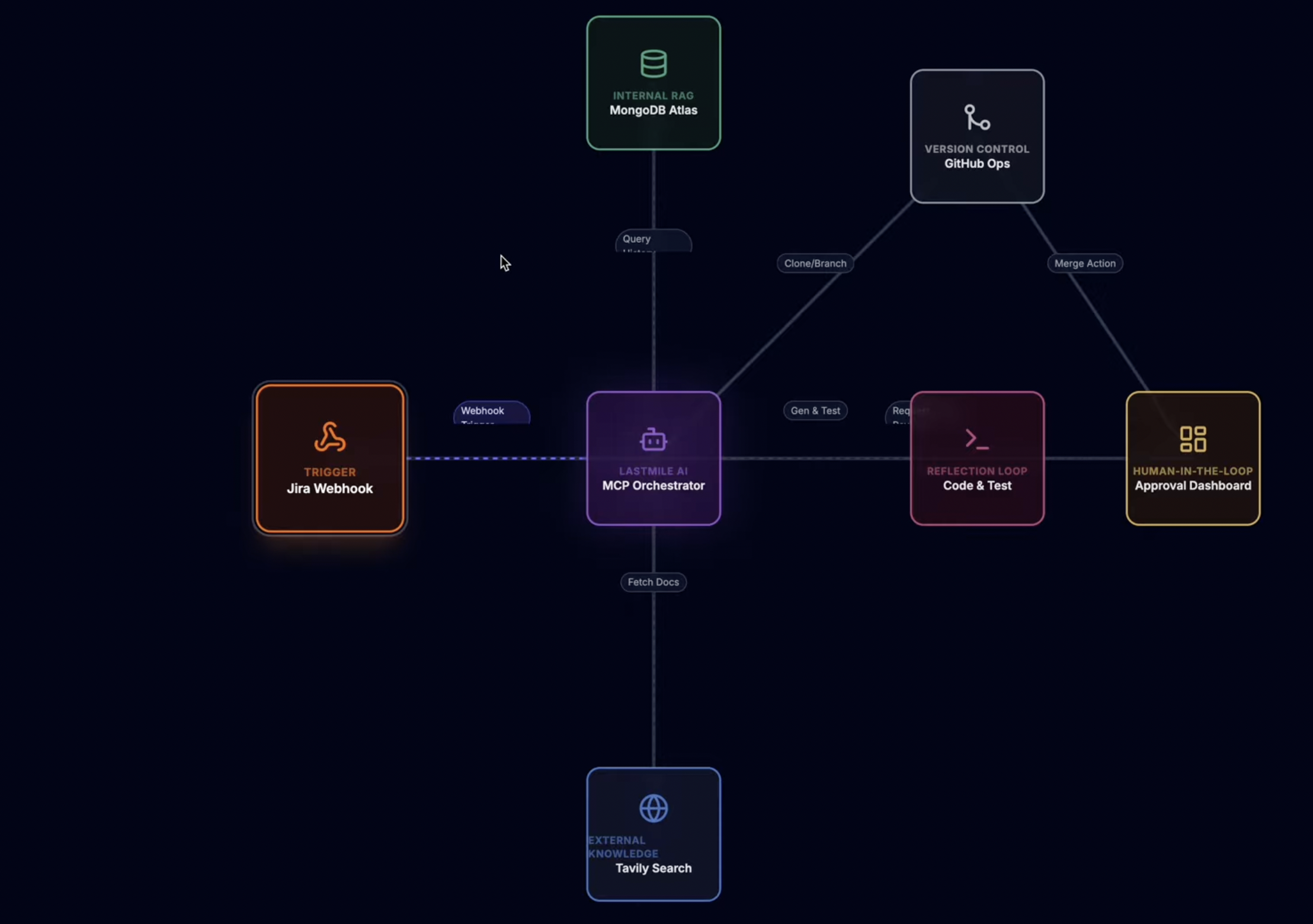Click the Jira Webhook node title
The image size is (1313, 924).
[x=330, y=489]
